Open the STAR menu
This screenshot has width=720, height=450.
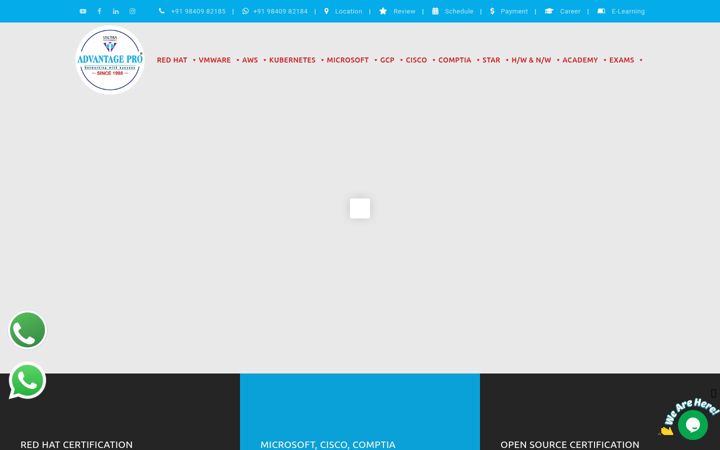(491, 60)
